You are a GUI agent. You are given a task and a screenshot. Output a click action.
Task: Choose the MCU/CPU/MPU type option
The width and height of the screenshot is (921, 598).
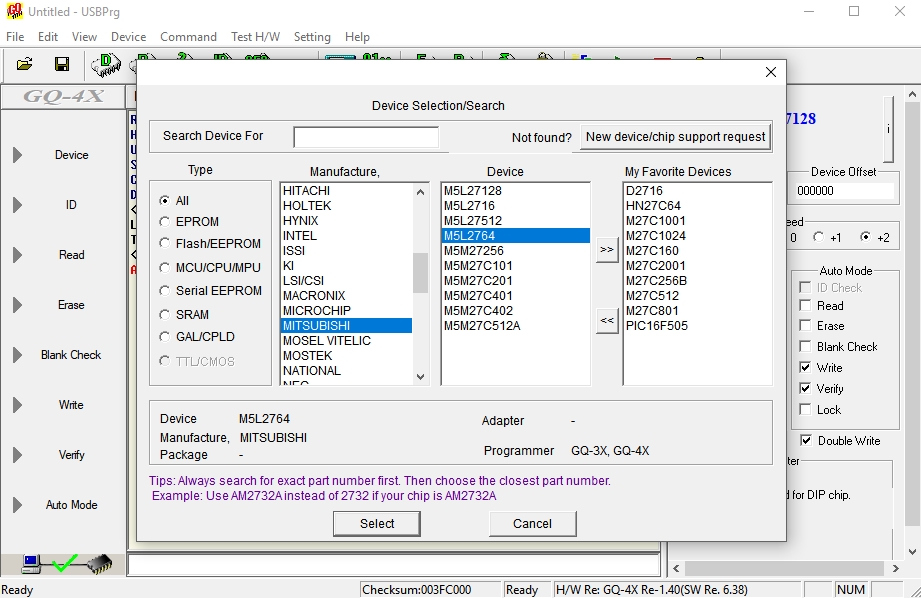point(164,268)
